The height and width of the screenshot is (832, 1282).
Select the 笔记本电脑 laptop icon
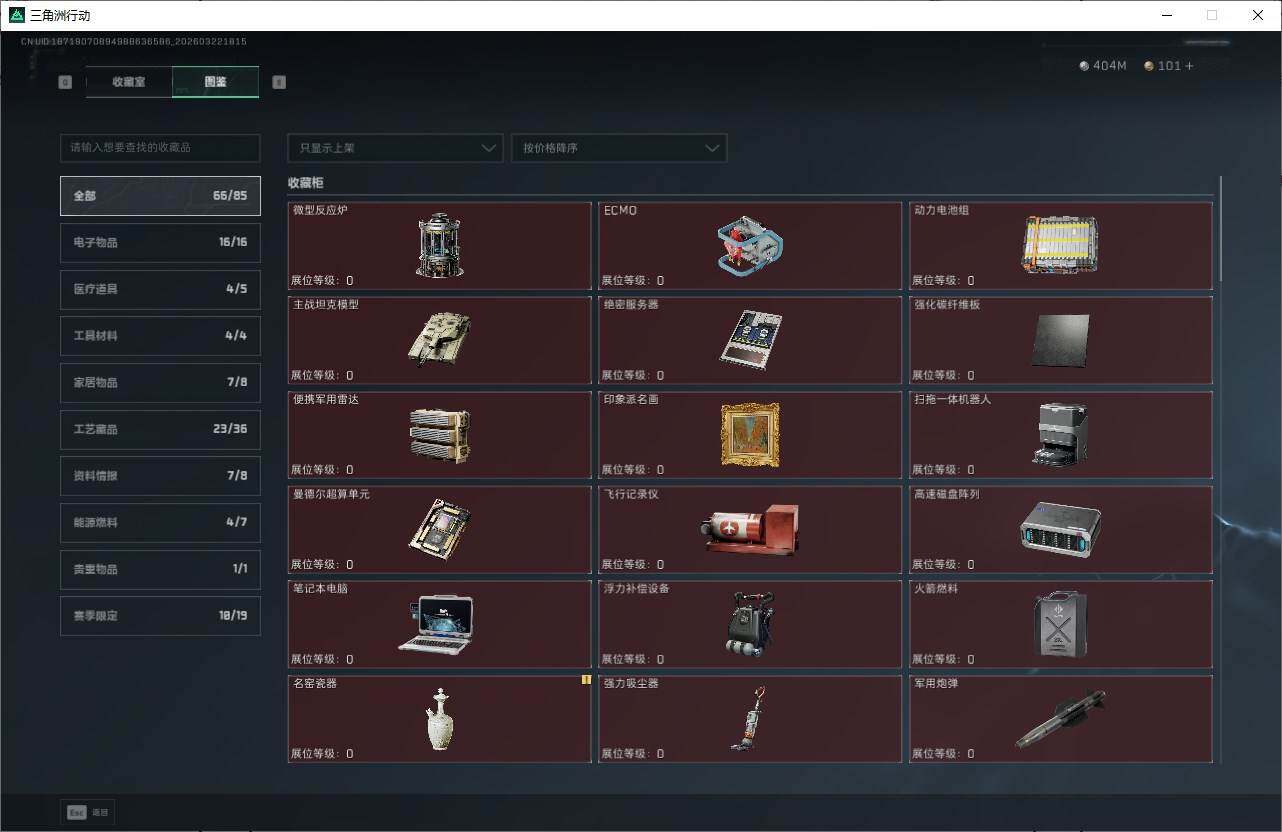(x=436, y=624)
